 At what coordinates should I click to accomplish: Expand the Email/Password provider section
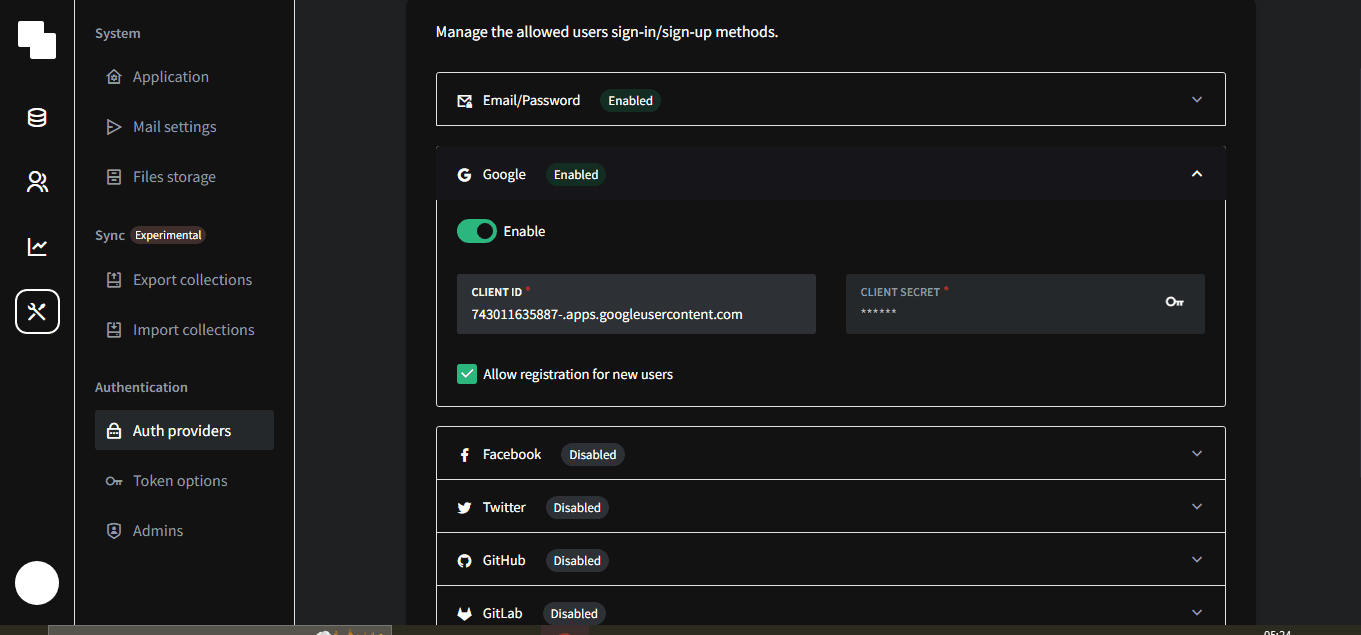831,99
